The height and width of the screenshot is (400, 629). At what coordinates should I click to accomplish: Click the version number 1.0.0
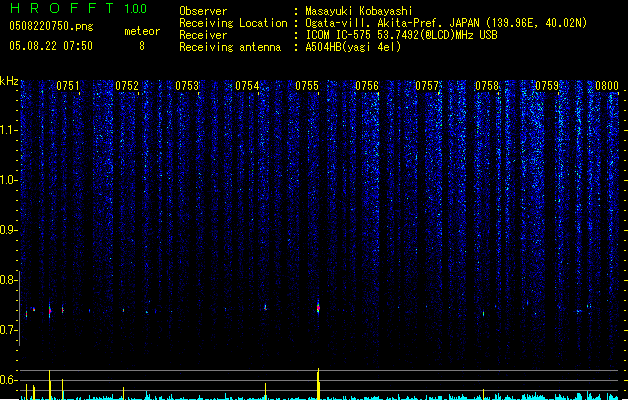136,8
